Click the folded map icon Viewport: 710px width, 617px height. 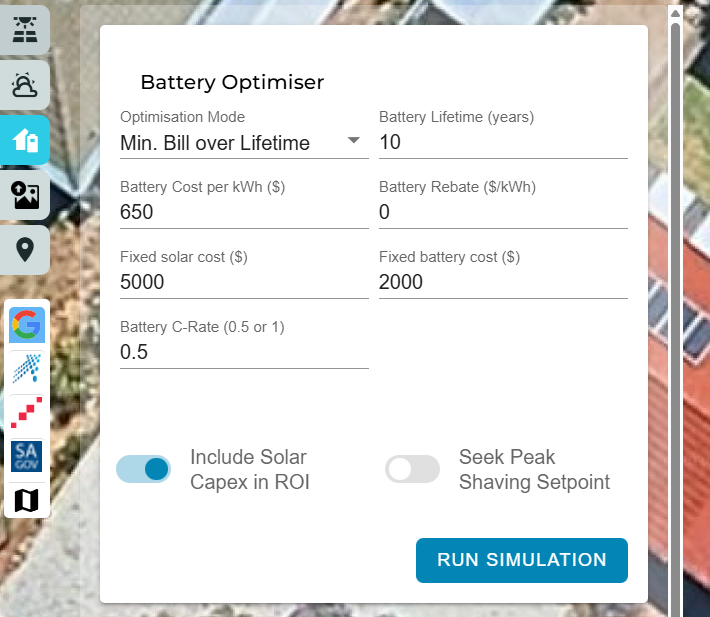coord(27,500)
